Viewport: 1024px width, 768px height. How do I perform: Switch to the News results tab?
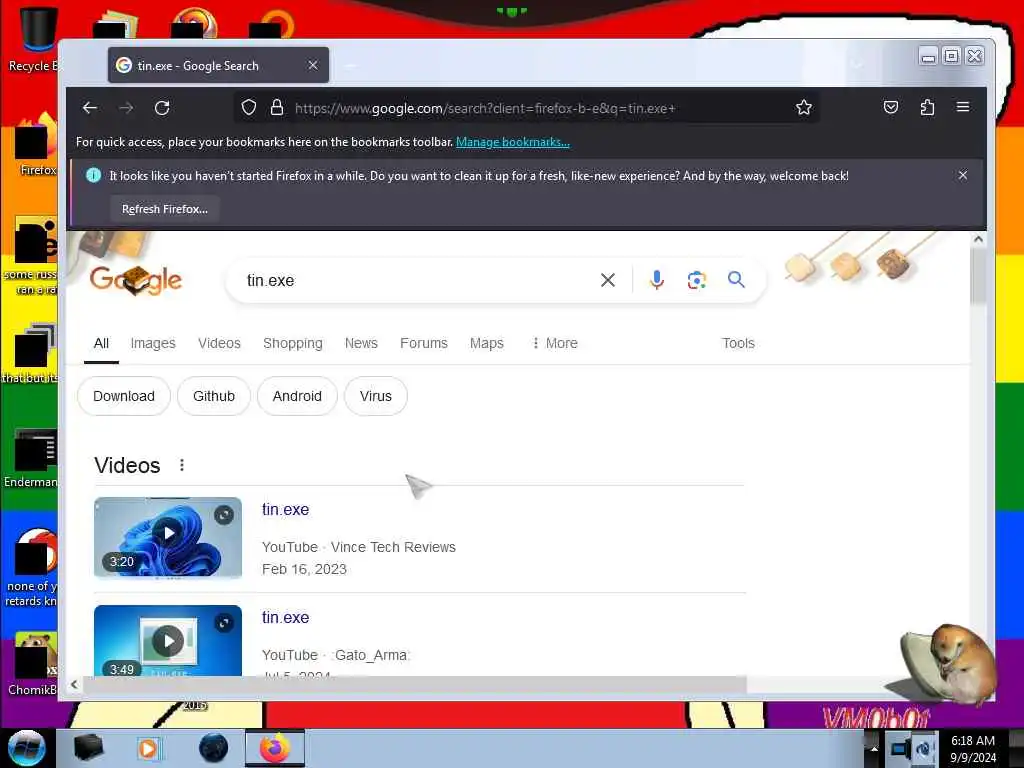(x=361, y=343)
